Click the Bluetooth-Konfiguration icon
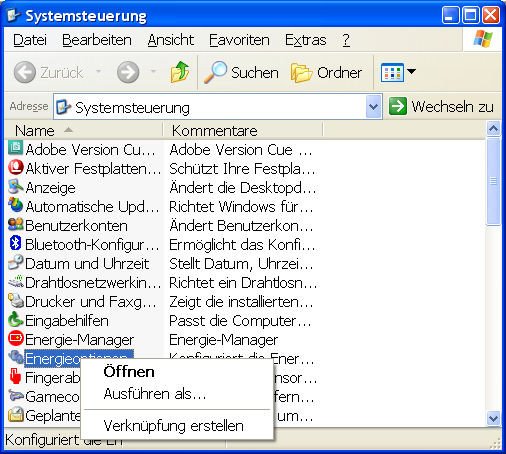Viewport: 506px width, 454px height. click(15, 243)
